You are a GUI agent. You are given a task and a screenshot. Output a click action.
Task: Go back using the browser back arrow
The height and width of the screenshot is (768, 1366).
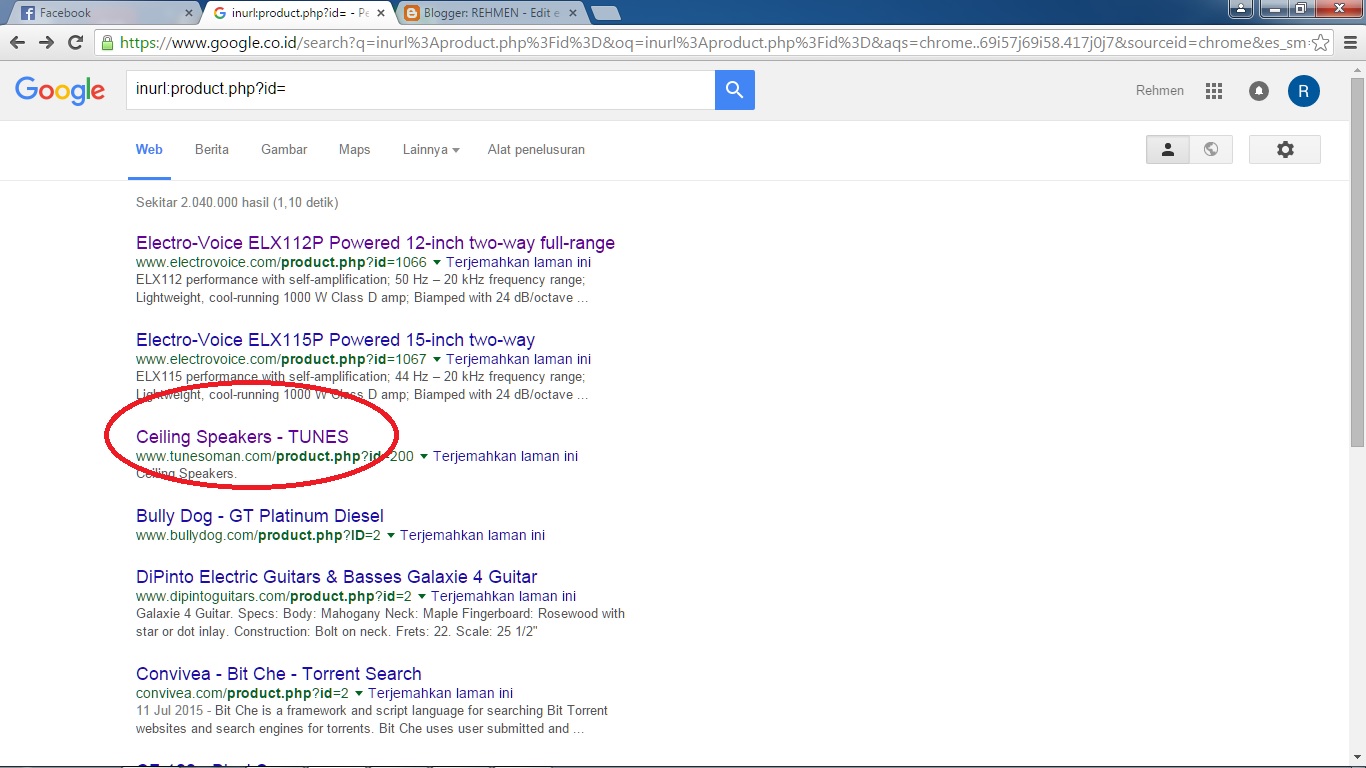[17, 43]
